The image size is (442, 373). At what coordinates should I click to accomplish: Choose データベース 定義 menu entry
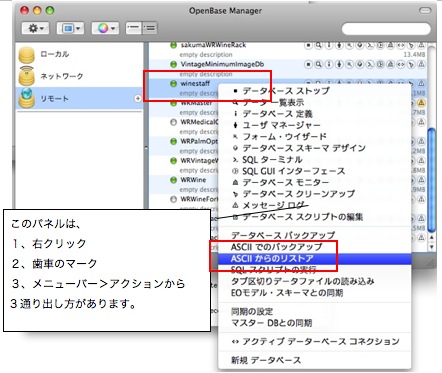(314, 114)
